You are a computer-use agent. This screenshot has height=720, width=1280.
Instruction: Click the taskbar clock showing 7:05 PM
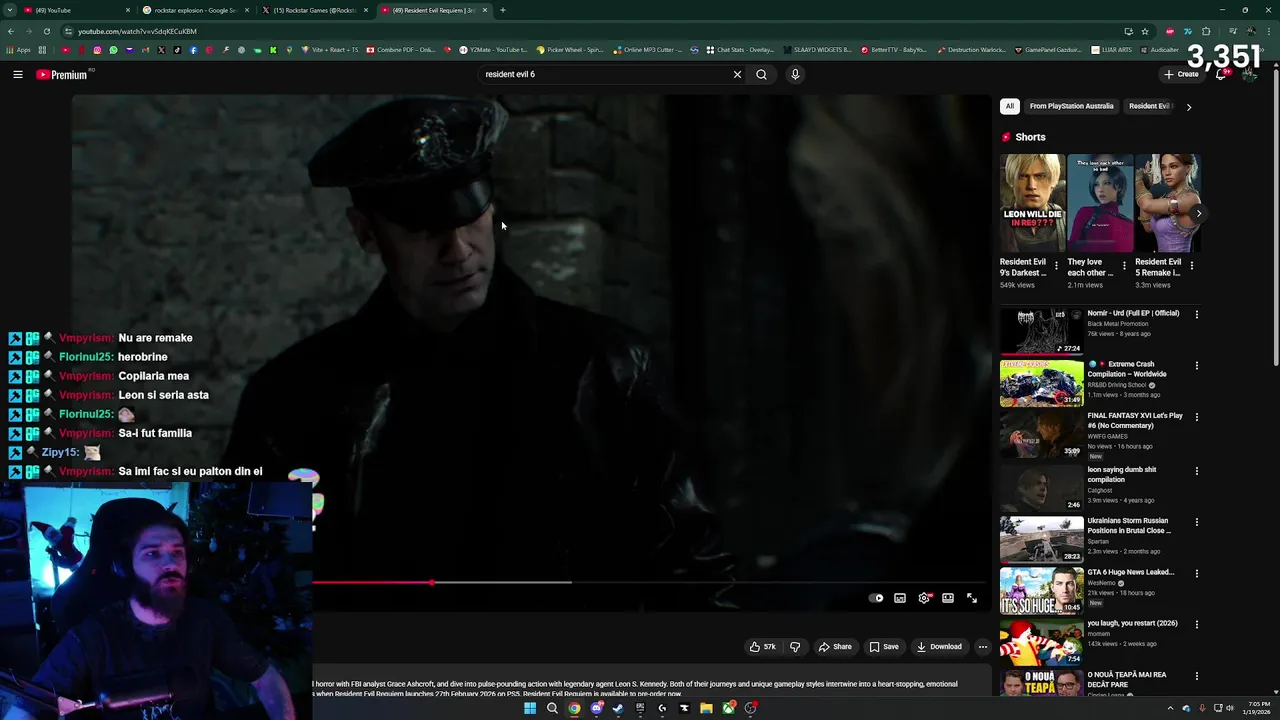[1256, 708]
